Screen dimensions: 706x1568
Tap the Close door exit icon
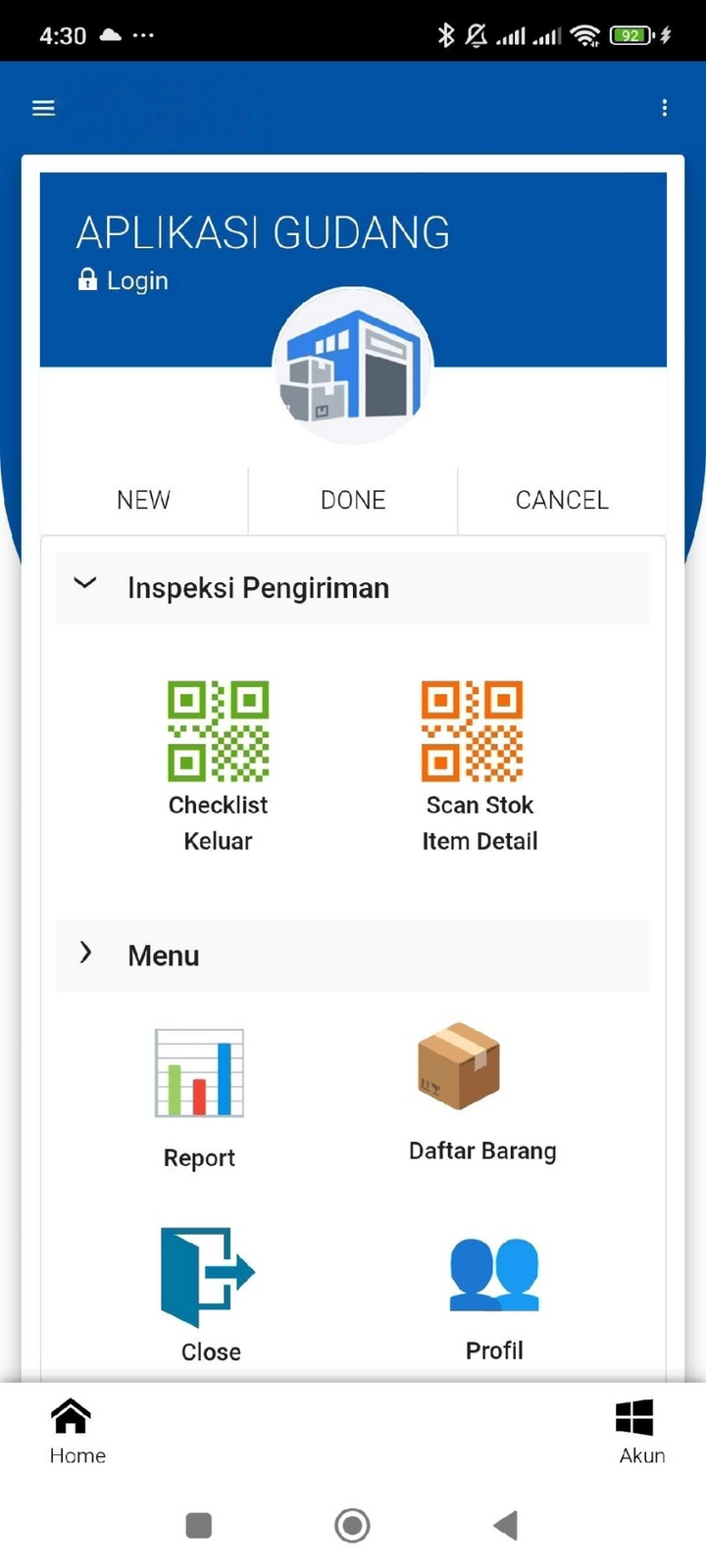207,1276
